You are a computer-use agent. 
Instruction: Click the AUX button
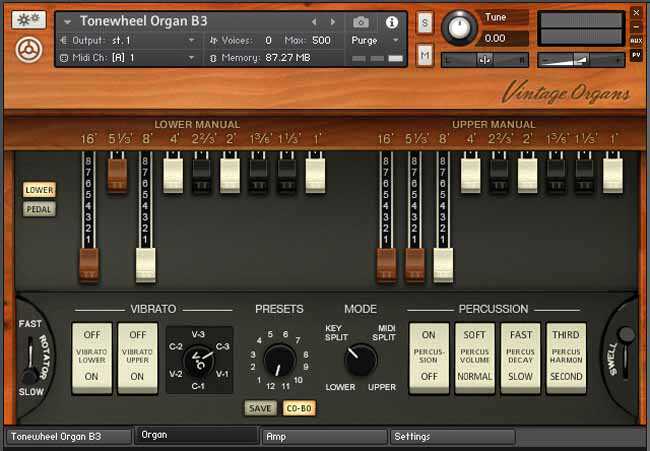coord(636,40)
